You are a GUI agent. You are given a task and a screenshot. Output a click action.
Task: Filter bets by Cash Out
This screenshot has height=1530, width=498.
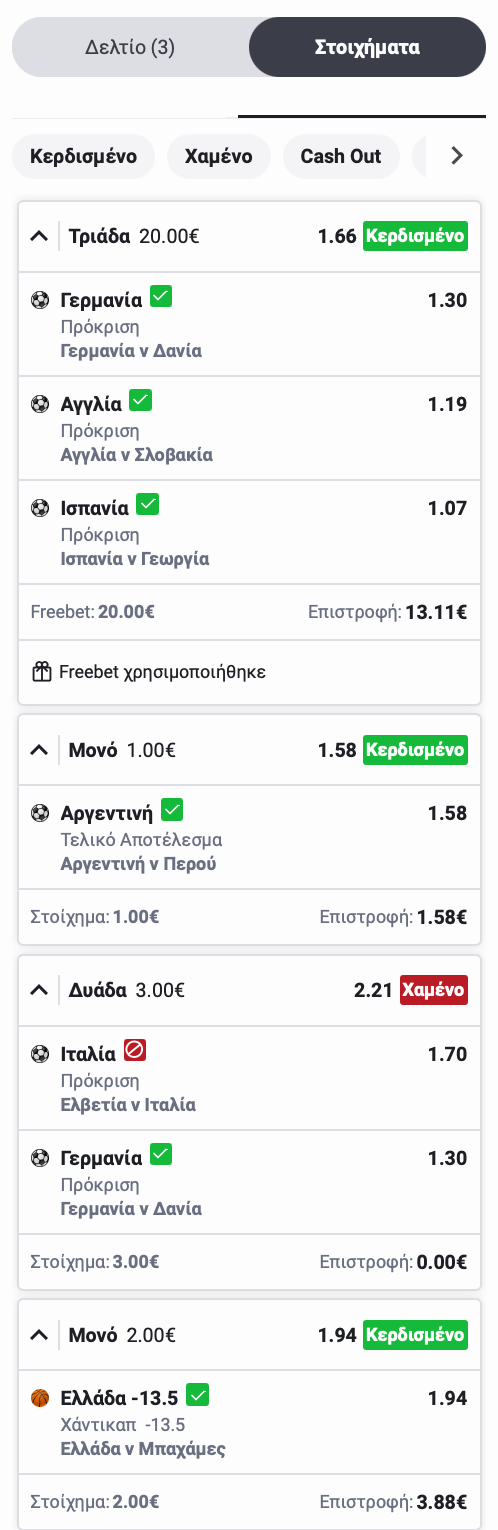(341, 156)
